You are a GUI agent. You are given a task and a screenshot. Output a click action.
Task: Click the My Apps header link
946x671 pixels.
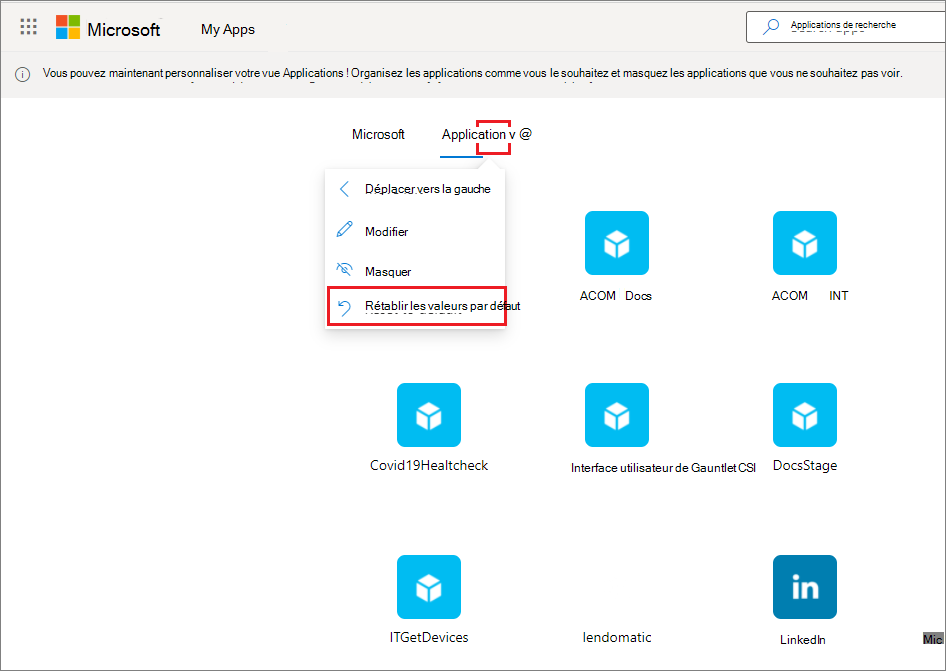pyautogui.click(x=227, y=29)
